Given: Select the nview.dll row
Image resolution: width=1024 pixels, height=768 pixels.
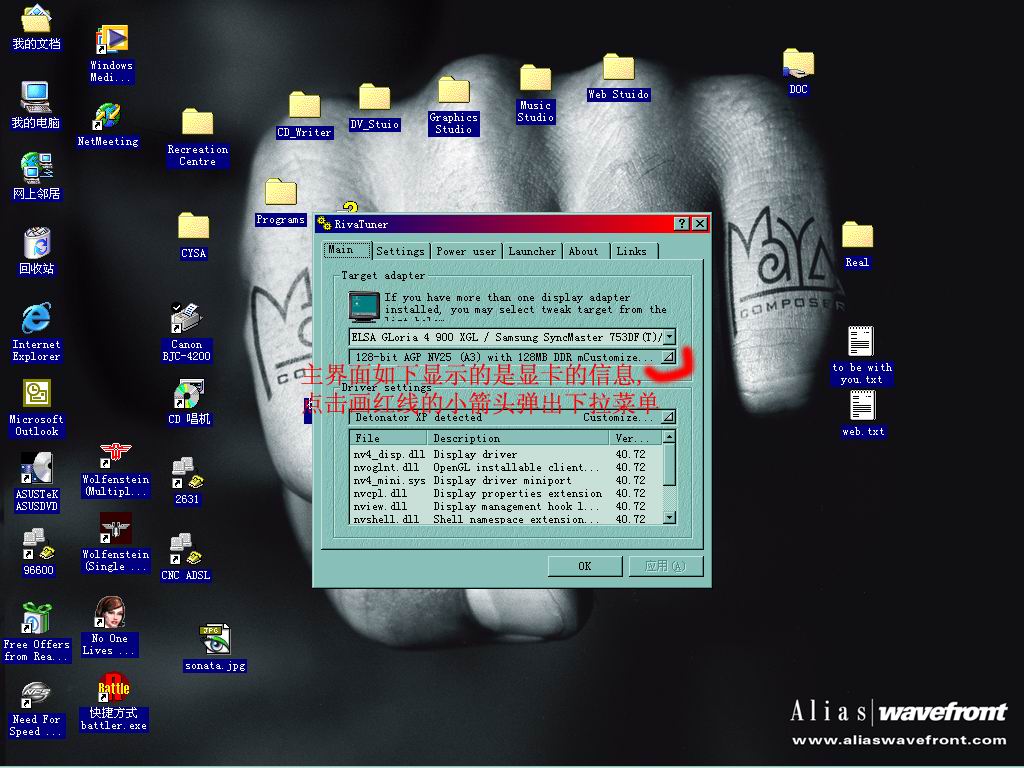Looking at the screenshot, I should (506, 507).
